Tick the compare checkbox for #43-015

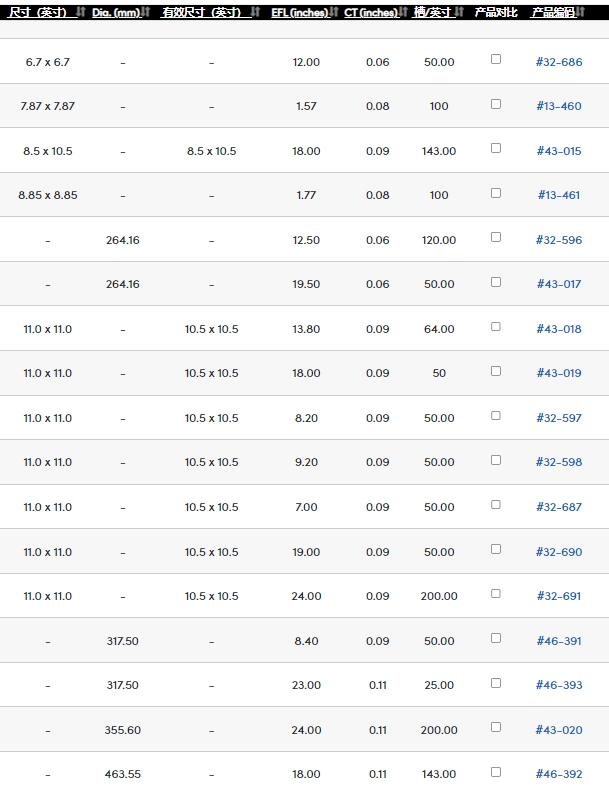pyautogui.click(x=496, y=148)
